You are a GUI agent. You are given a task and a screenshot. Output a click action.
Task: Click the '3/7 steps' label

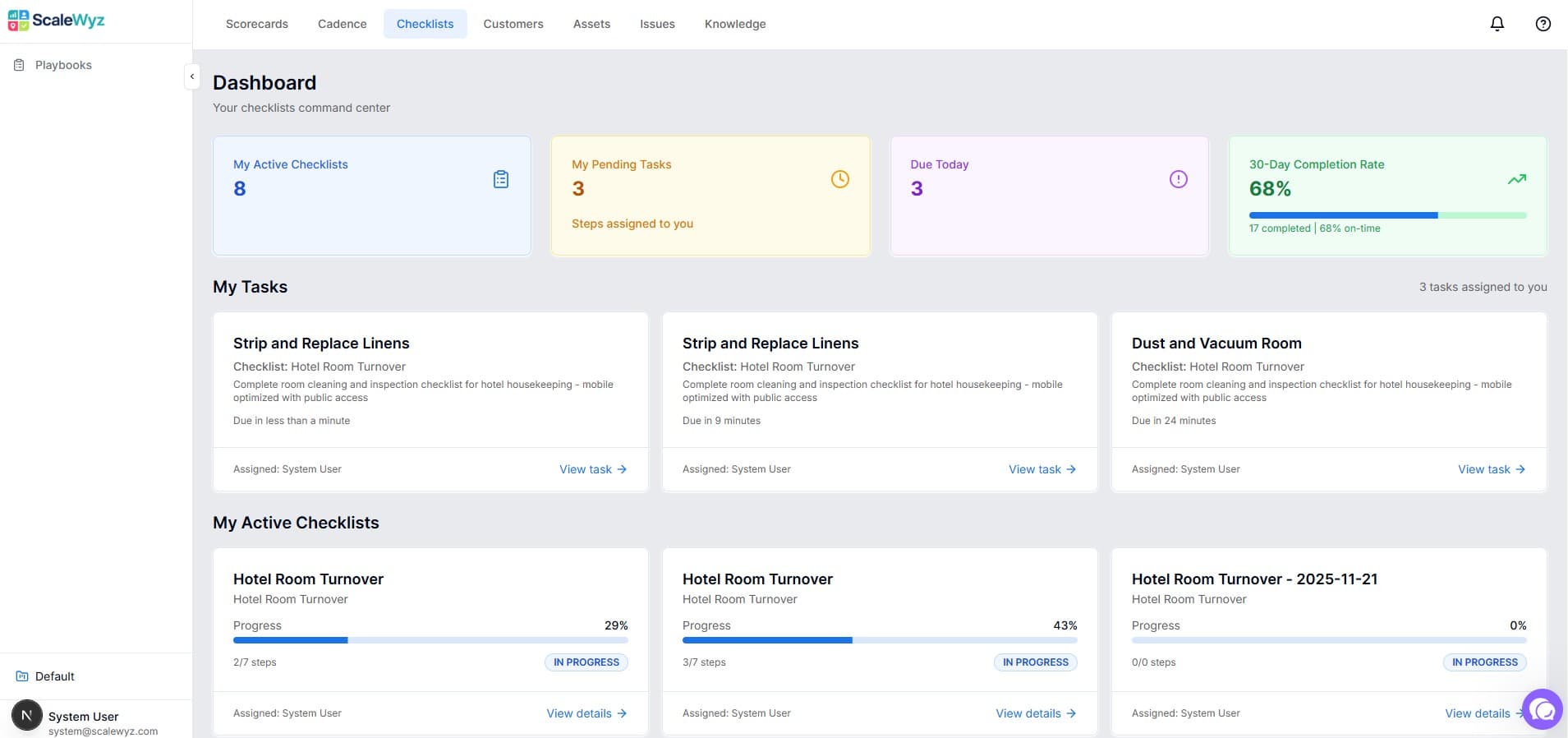point(704,662)
